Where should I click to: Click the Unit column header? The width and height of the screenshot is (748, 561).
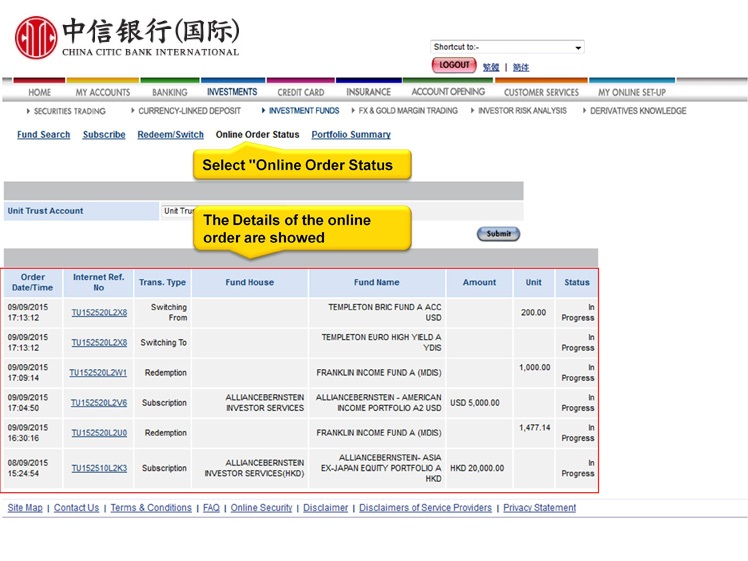click(533, 282)
